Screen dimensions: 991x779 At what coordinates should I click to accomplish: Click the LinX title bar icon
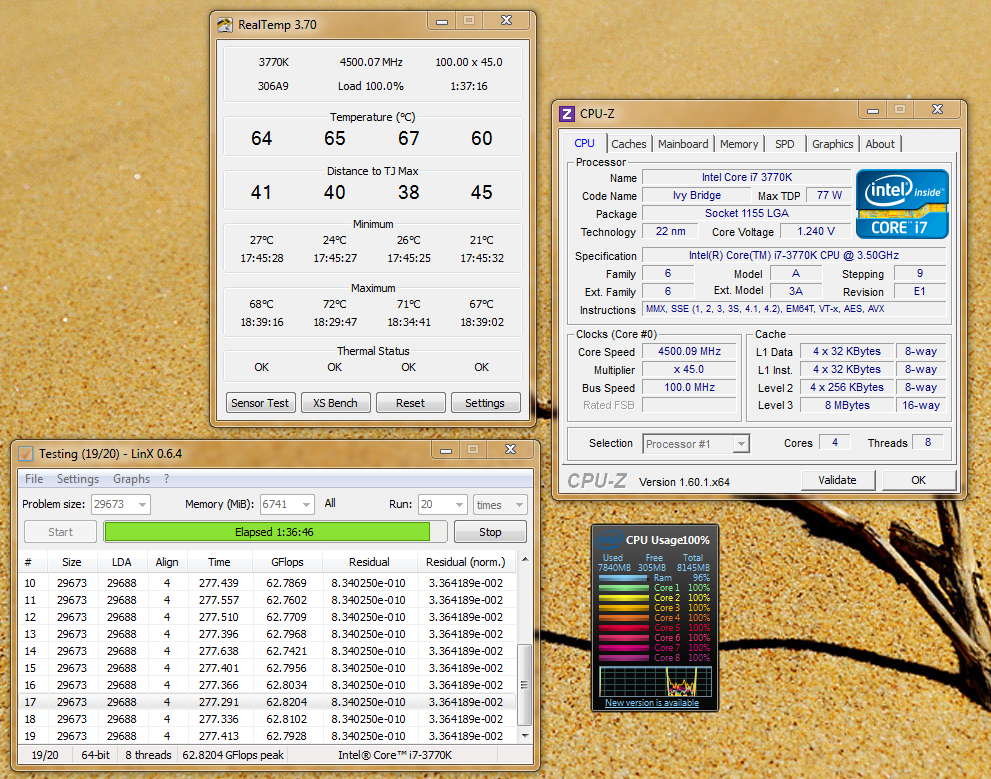point(26,454)
